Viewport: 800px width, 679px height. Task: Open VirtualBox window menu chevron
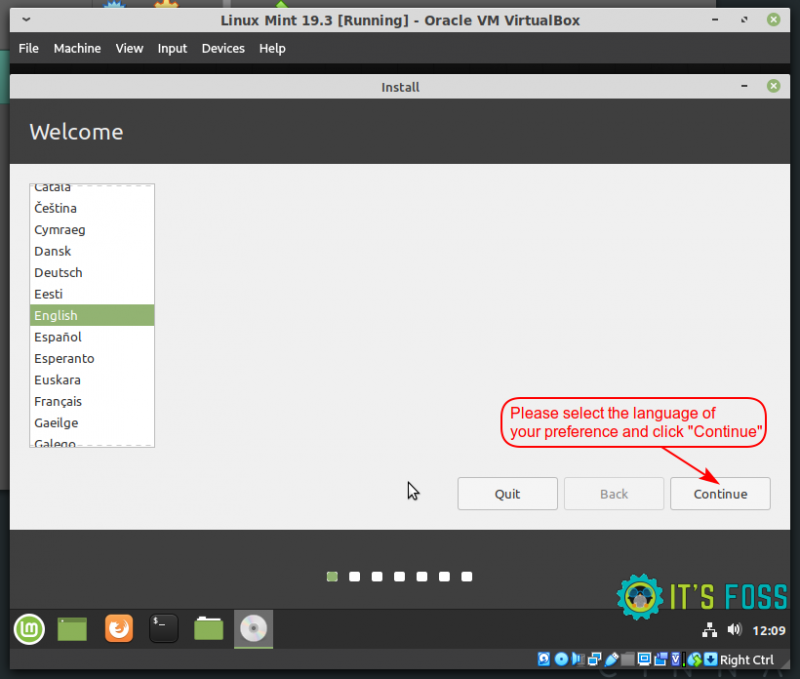[x=27, y=19]
